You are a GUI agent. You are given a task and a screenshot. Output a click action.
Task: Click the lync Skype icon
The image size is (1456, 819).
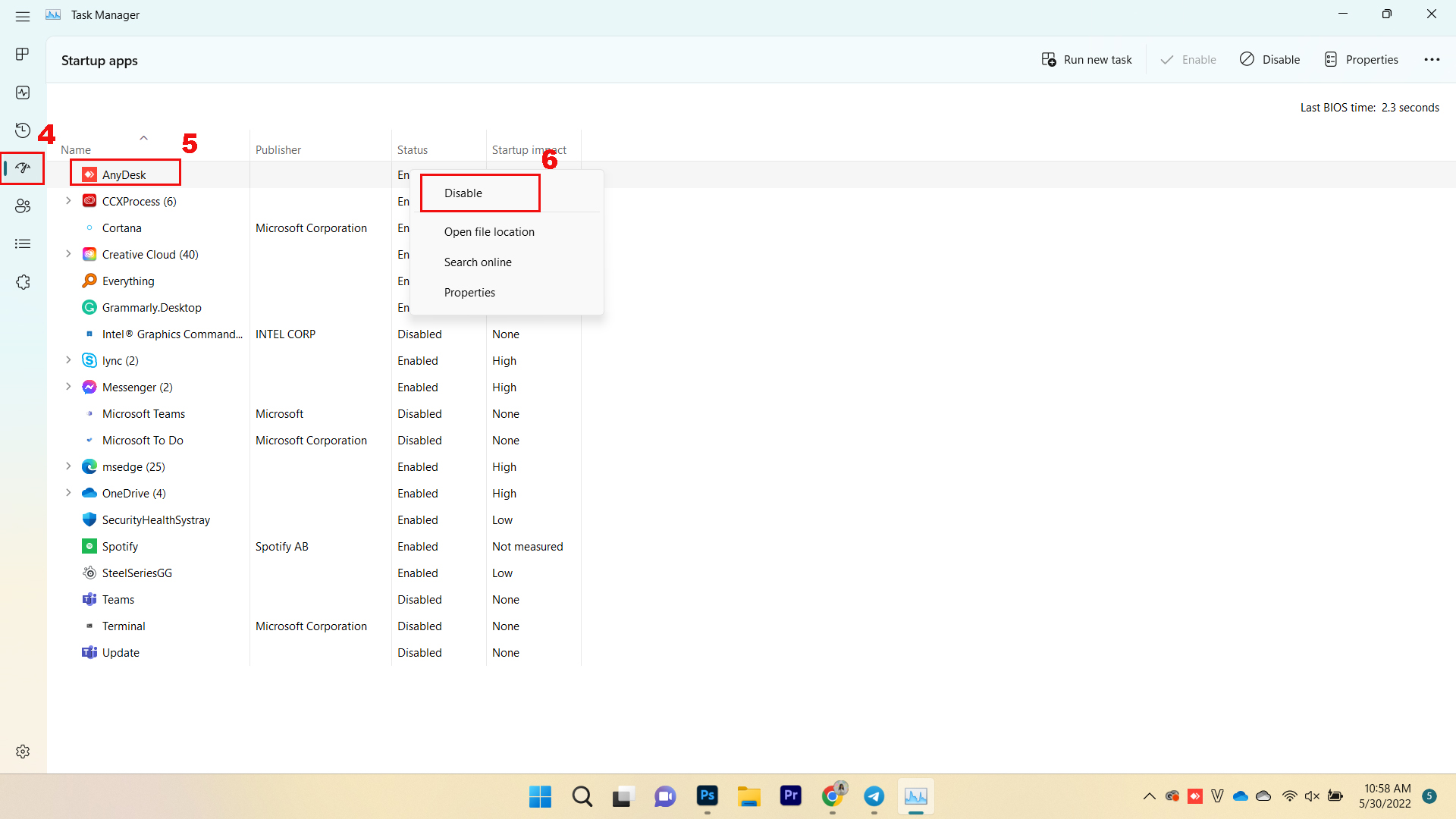tap(89, 360)
